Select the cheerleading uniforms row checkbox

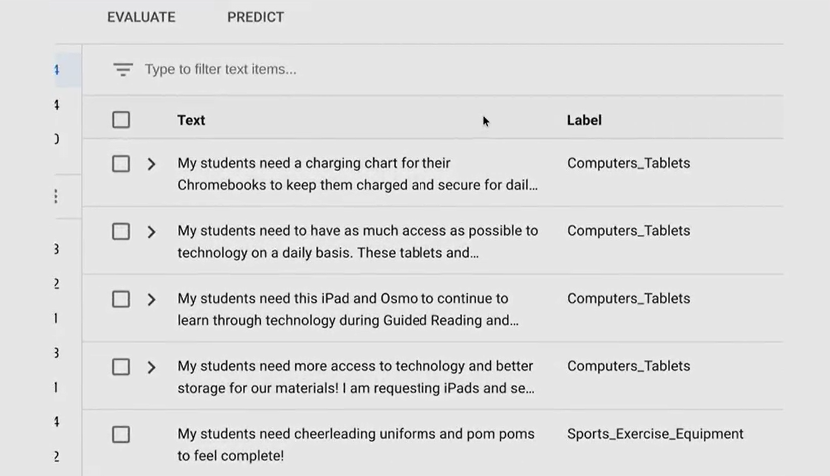click(121, 434)
